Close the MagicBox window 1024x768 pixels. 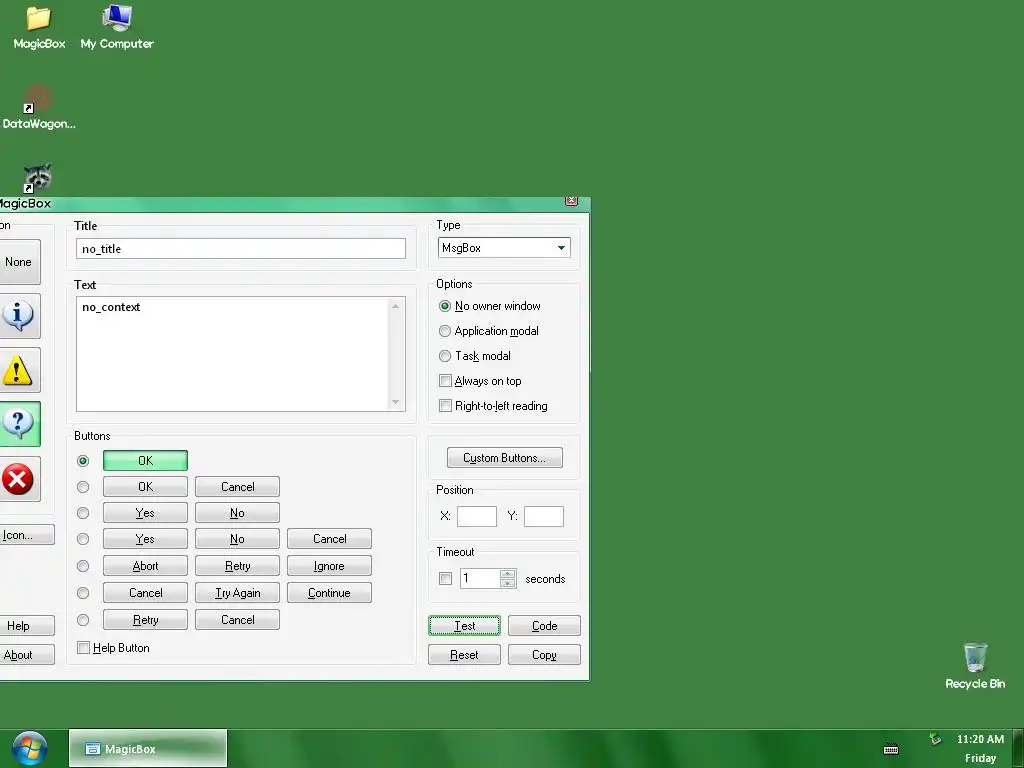571,200
